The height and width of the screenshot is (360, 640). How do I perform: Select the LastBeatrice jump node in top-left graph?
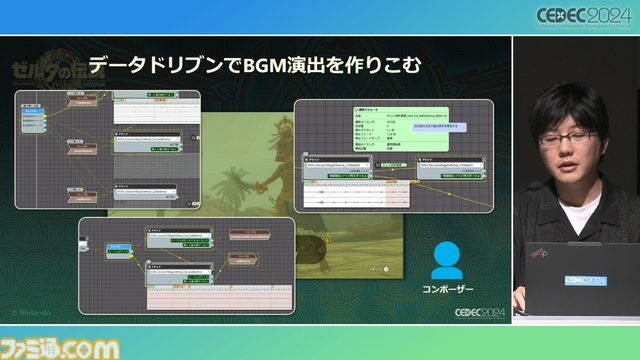tap(82, 197)
